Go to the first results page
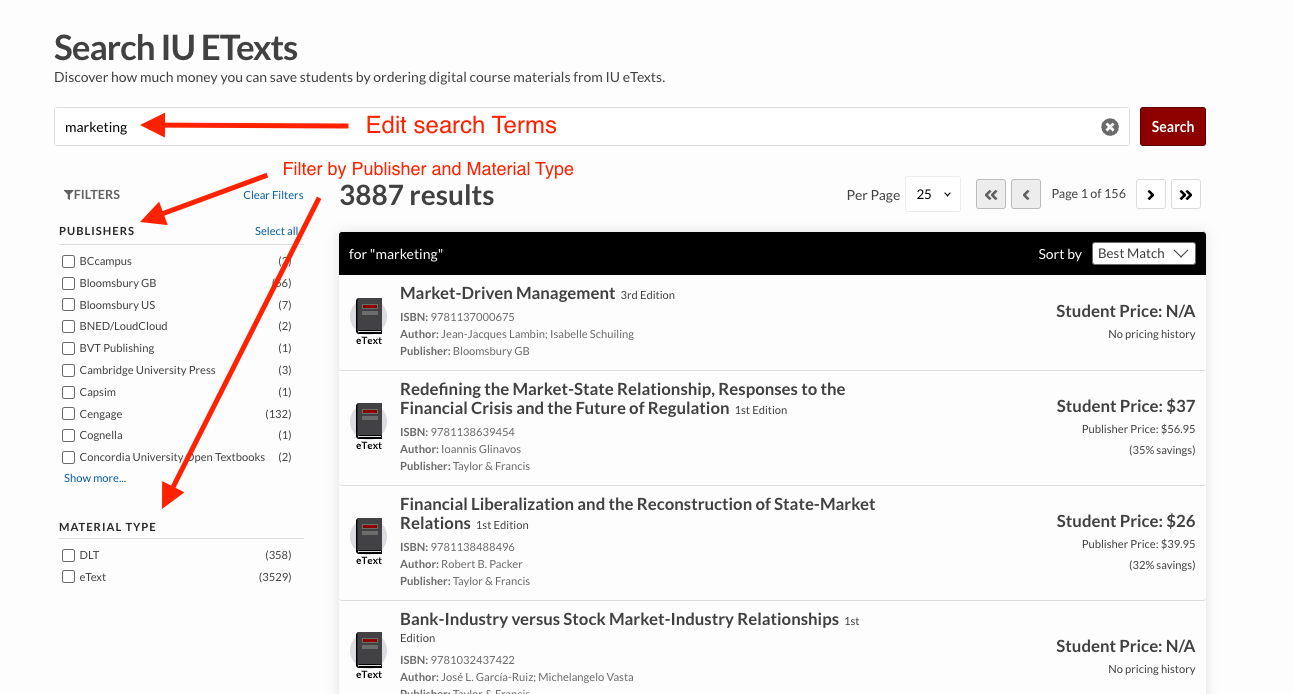 990,194
